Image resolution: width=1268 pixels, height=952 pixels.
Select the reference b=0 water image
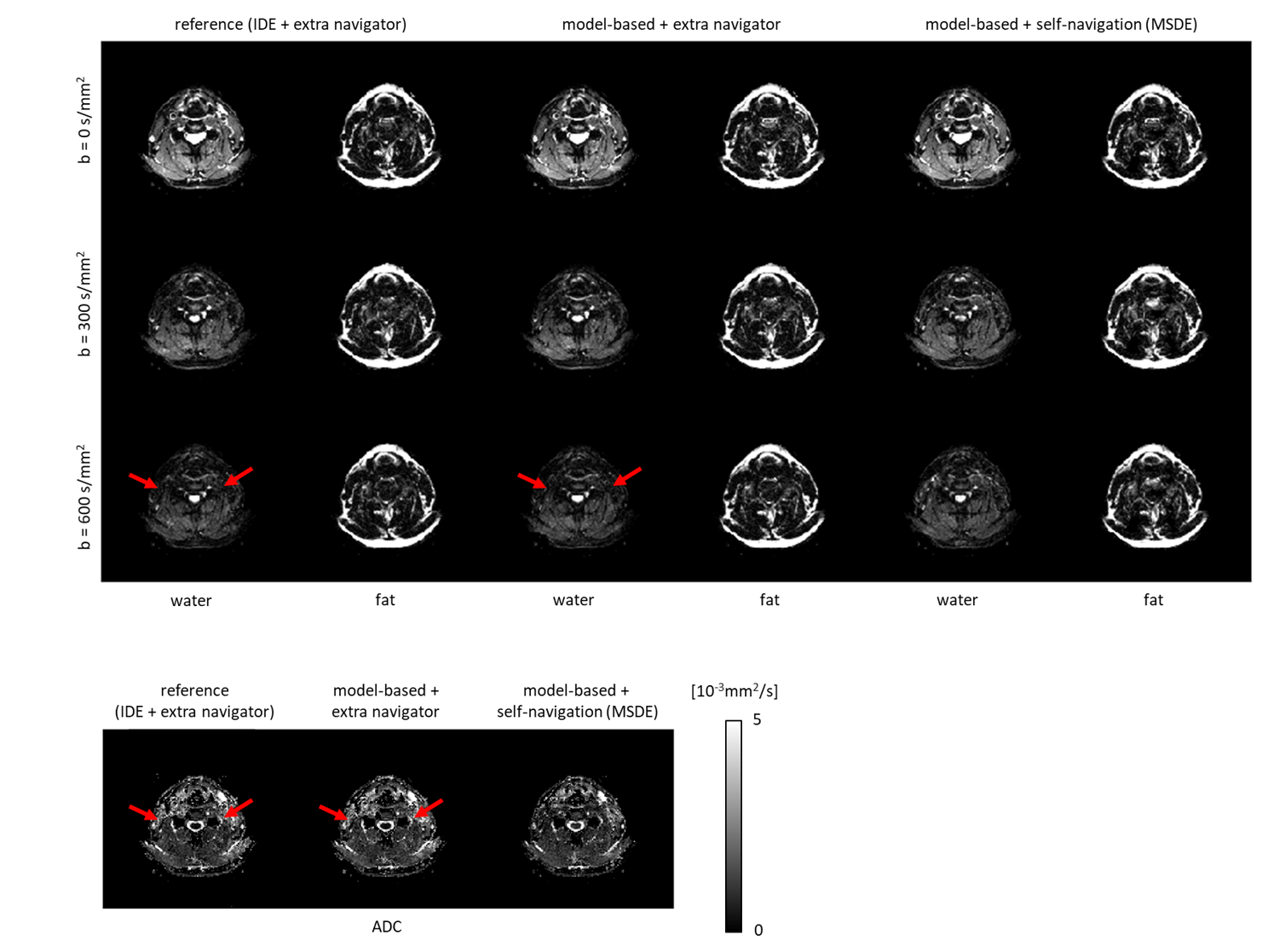click(196, 136)
